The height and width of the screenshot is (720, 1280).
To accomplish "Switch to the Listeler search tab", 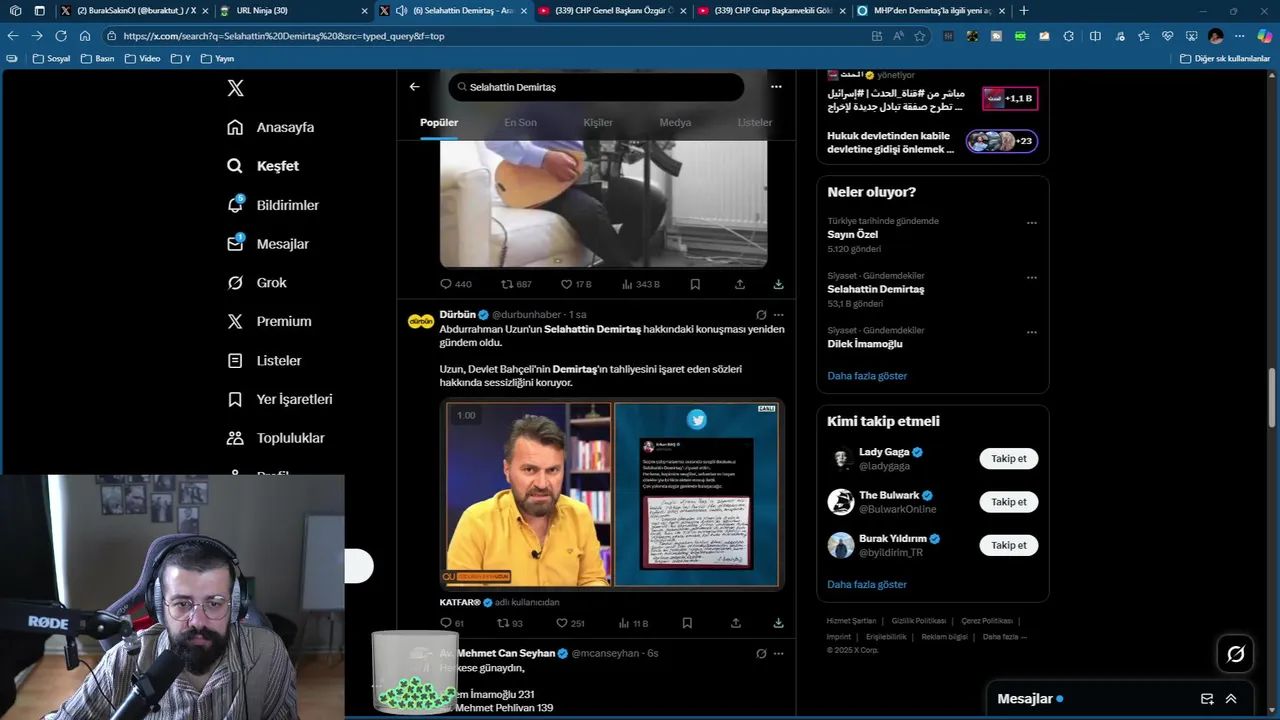I will 755,122.
